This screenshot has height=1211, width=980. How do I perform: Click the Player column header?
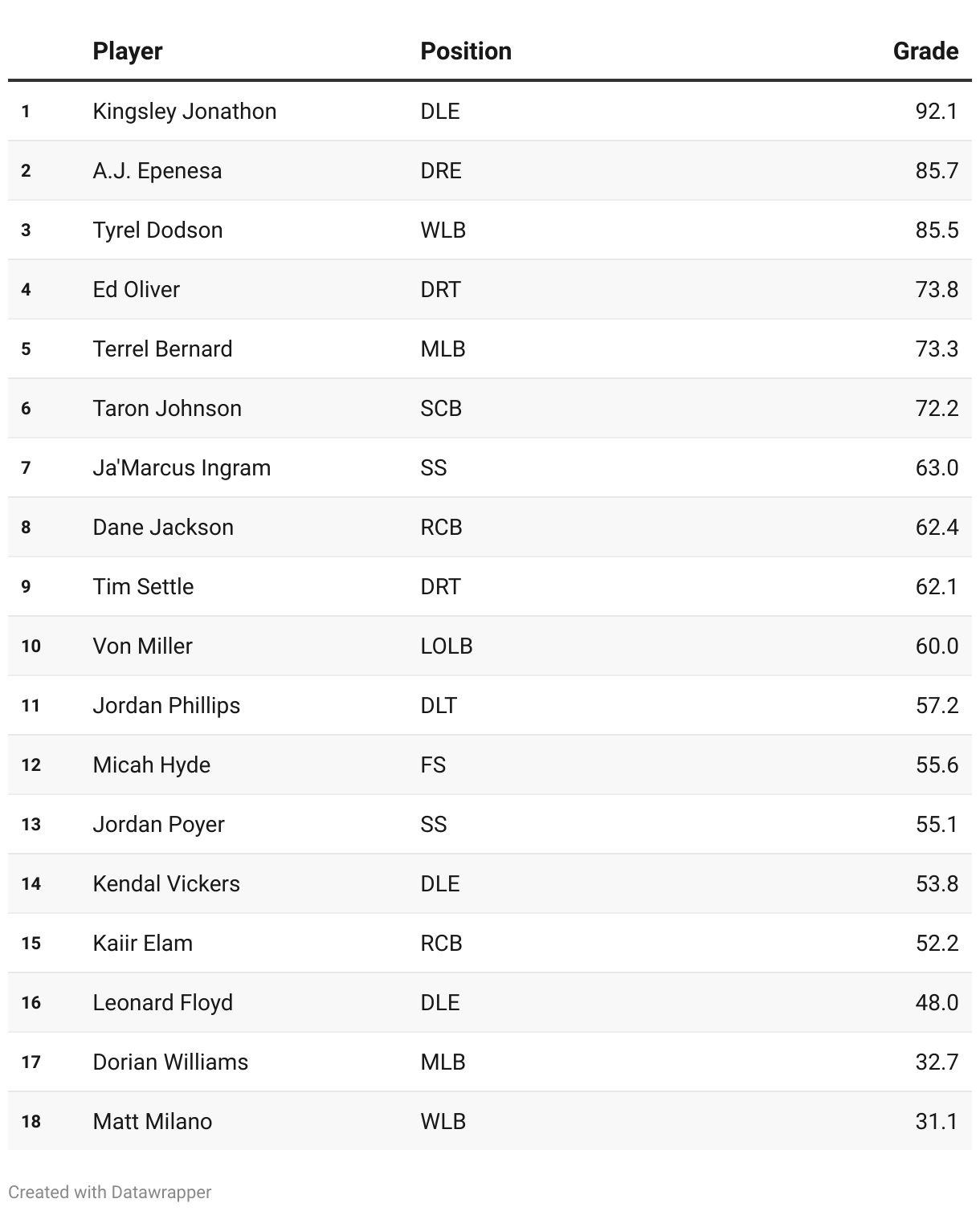(128, 51)
